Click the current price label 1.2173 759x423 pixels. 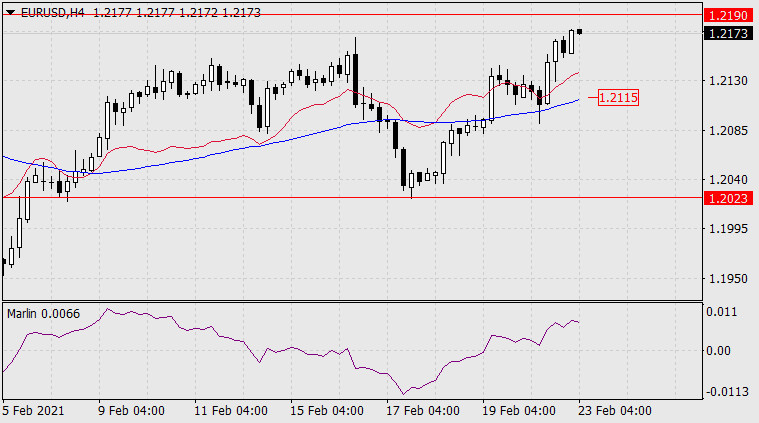point(728,33)
